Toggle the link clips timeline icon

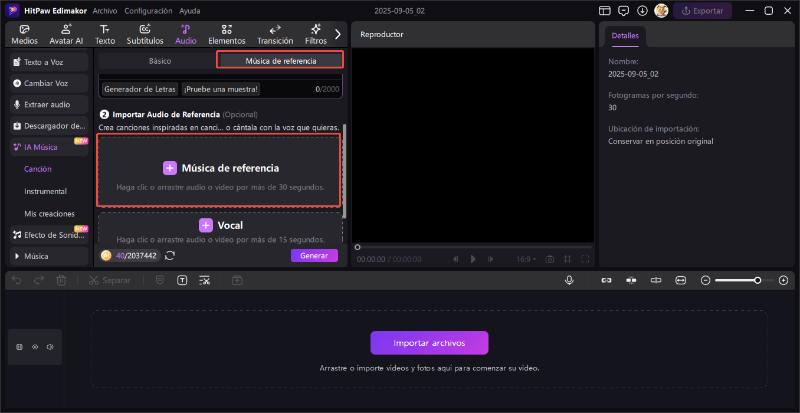coord(606,280)
